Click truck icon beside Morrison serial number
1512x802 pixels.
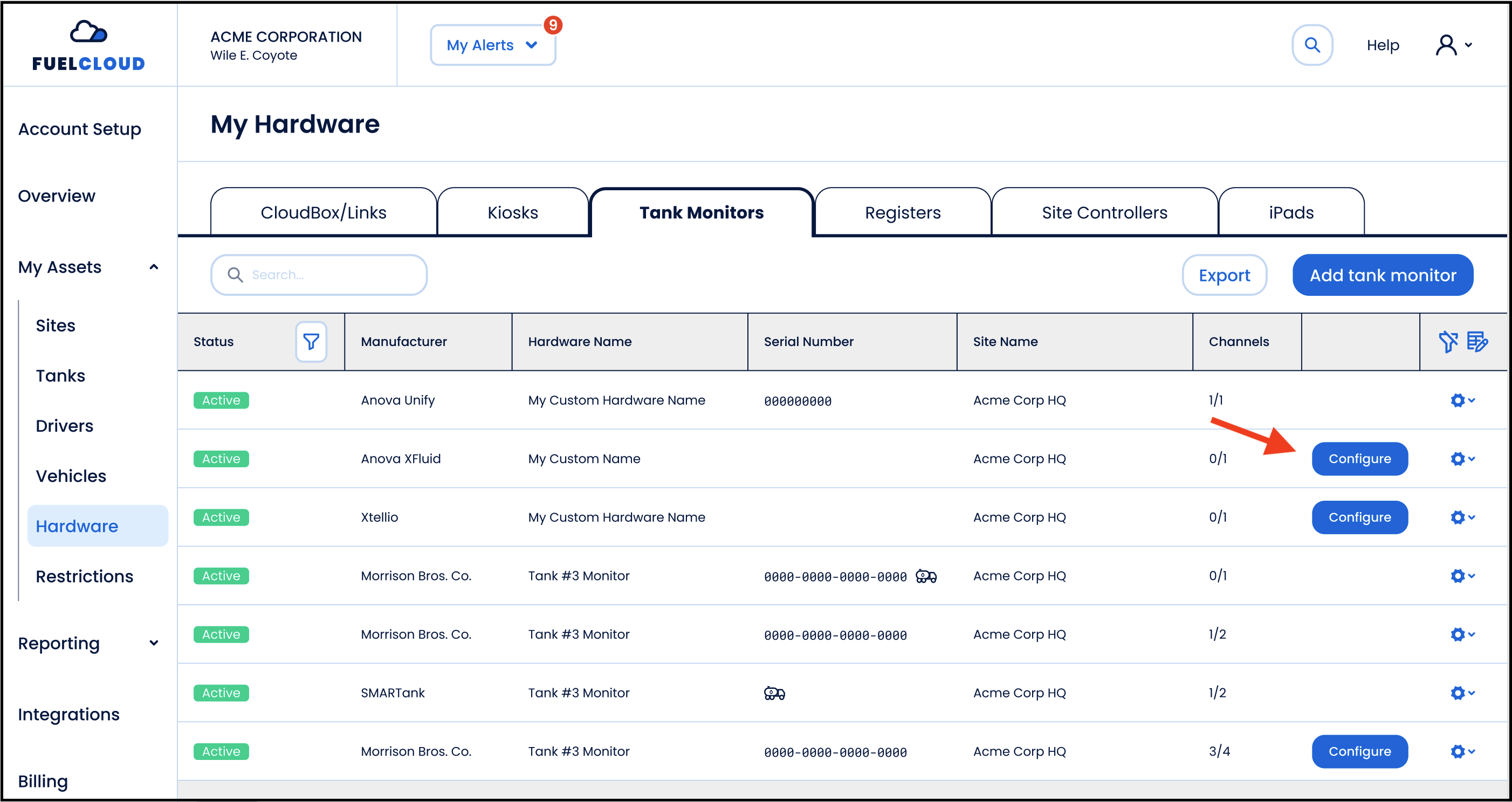click(926, 576)
